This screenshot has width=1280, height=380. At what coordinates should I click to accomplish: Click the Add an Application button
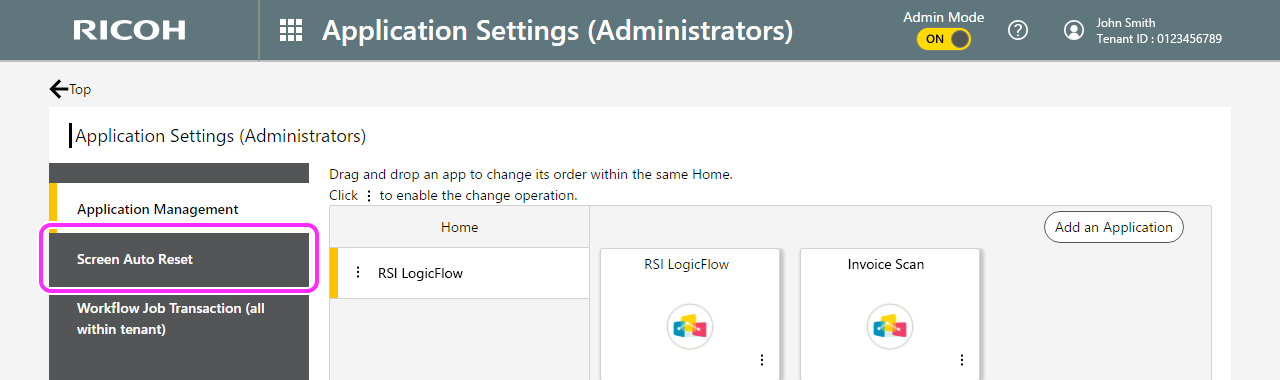pyautogui.click(x=1114, y=227)
